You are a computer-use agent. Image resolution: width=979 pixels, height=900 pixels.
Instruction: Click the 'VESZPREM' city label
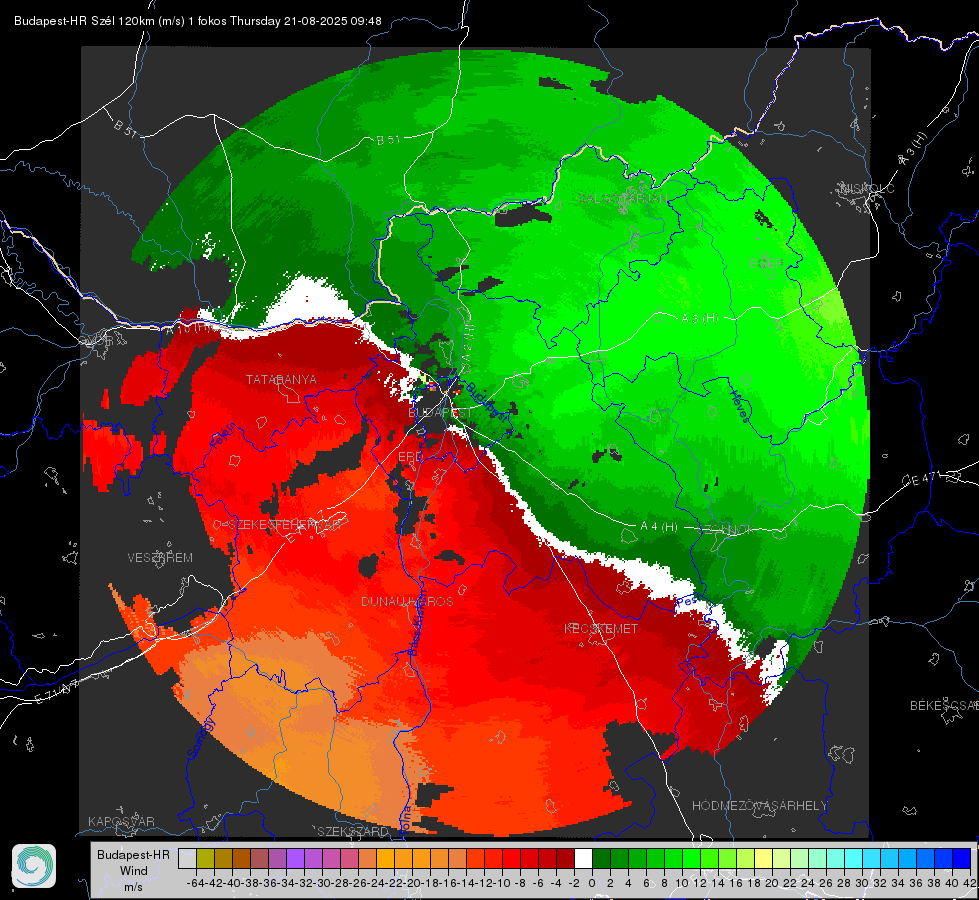click(160, 557)
